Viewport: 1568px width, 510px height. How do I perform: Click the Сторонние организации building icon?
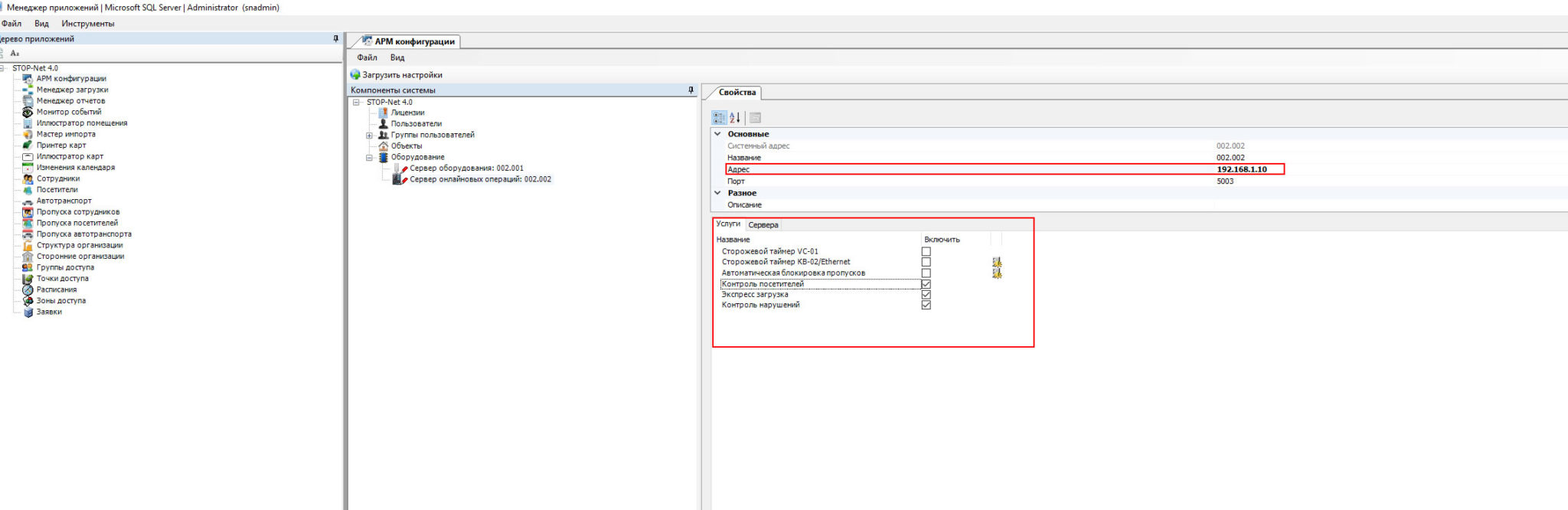click(28, 257)
